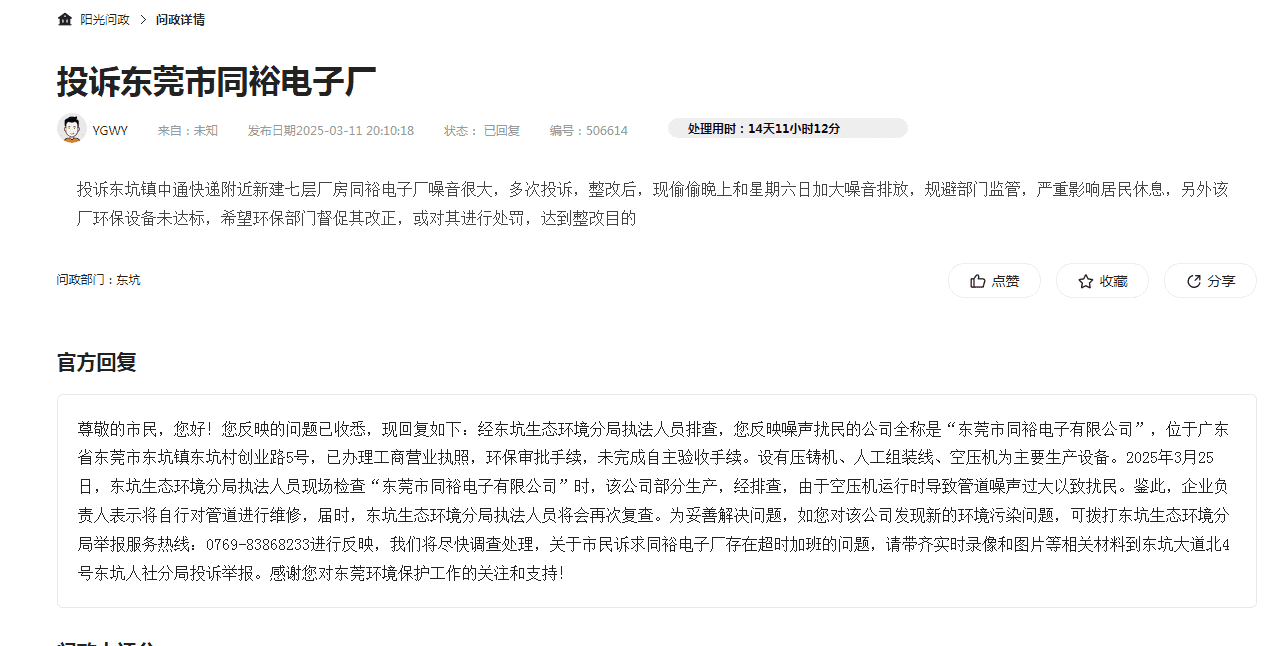Click the 编号 506614 reference number
This screenshot has height=646, width=1280.
coord(588,130)
